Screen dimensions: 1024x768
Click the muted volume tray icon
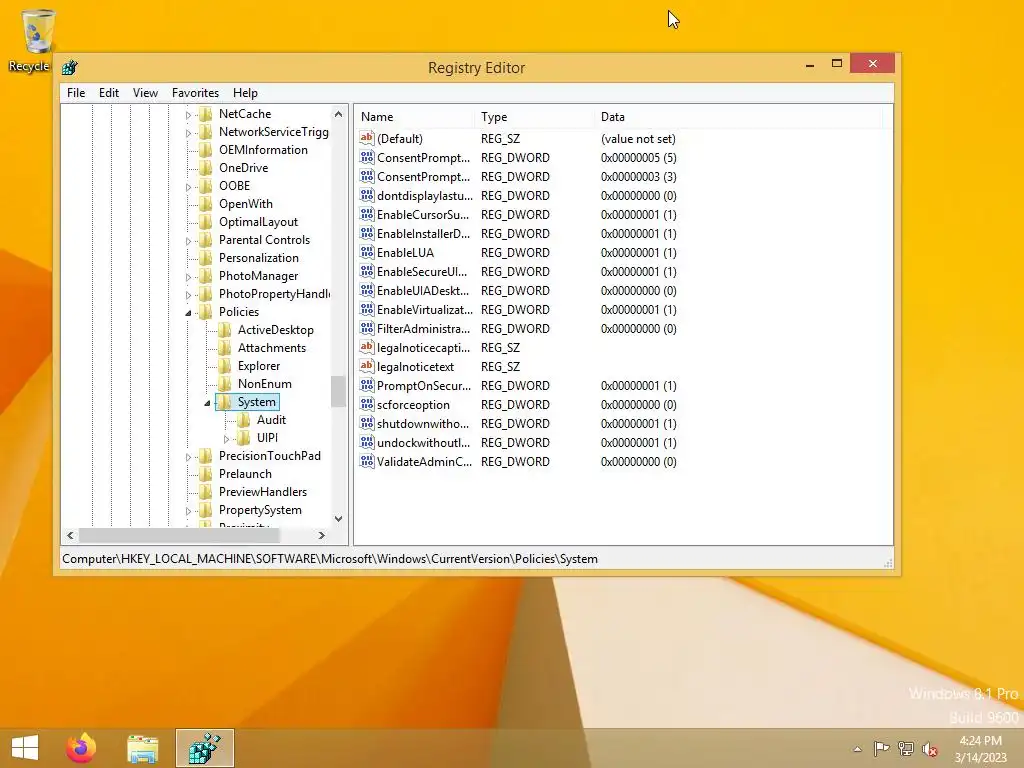[930, 749]
